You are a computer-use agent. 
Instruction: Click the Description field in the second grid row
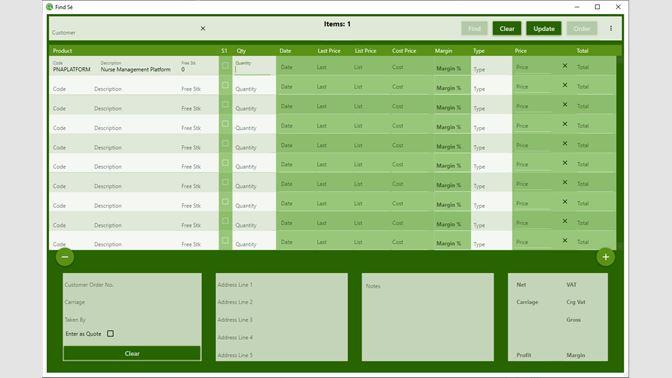tap(108, 89)
